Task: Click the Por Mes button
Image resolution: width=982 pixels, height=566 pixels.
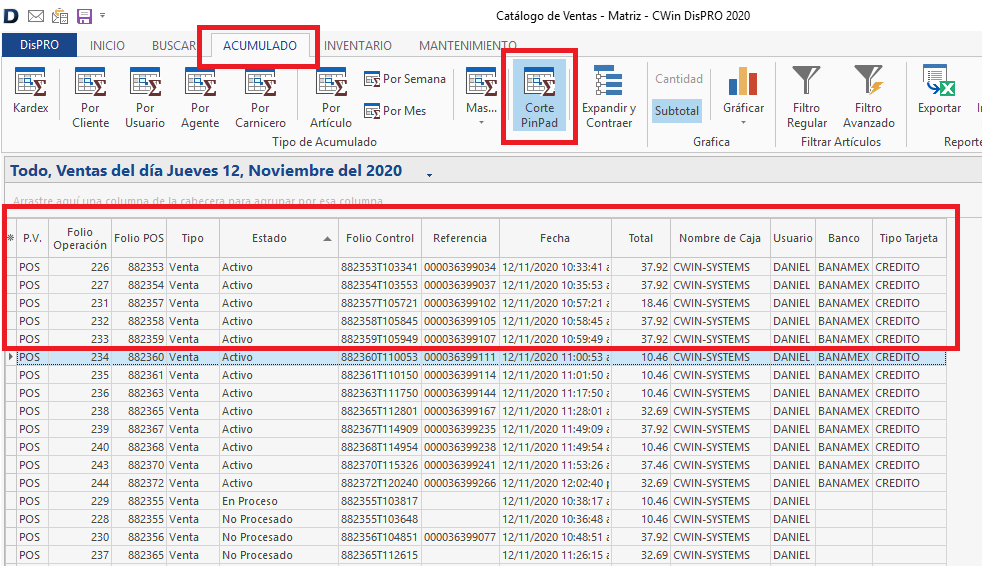Action: click(x=394, y=111)
